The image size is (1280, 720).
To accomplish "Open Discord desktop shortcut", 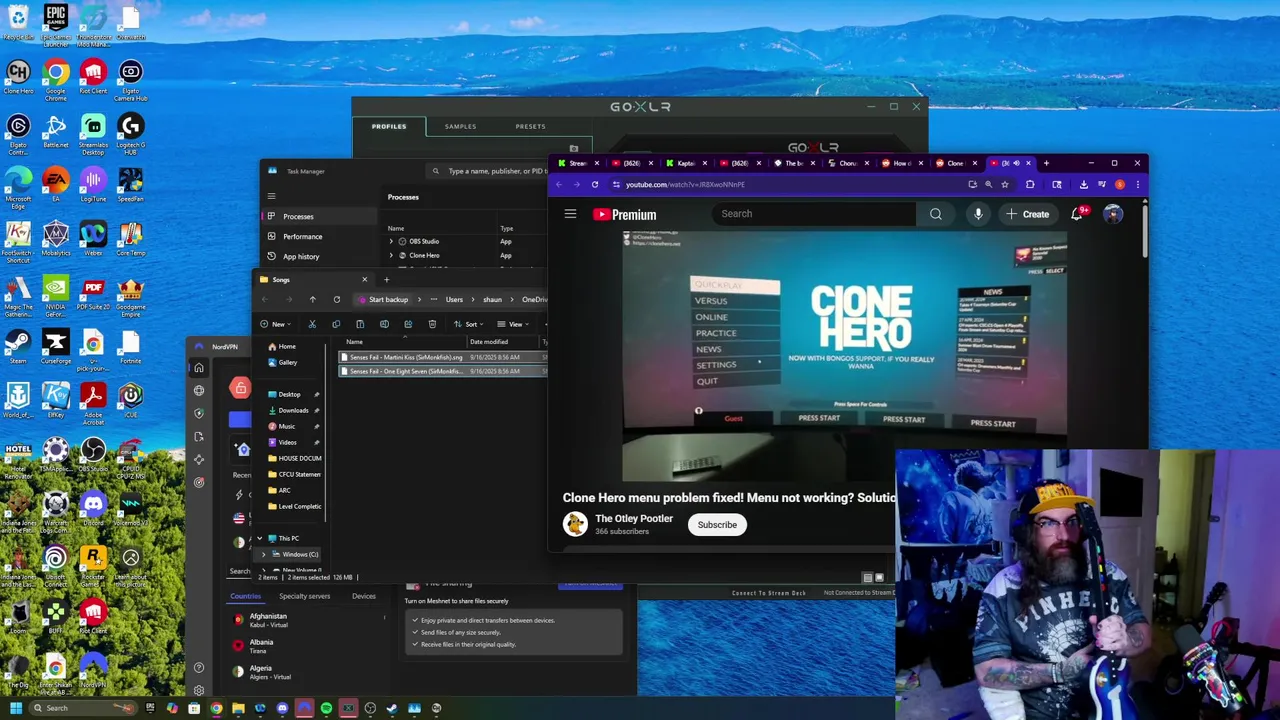I will click(93, 510).
